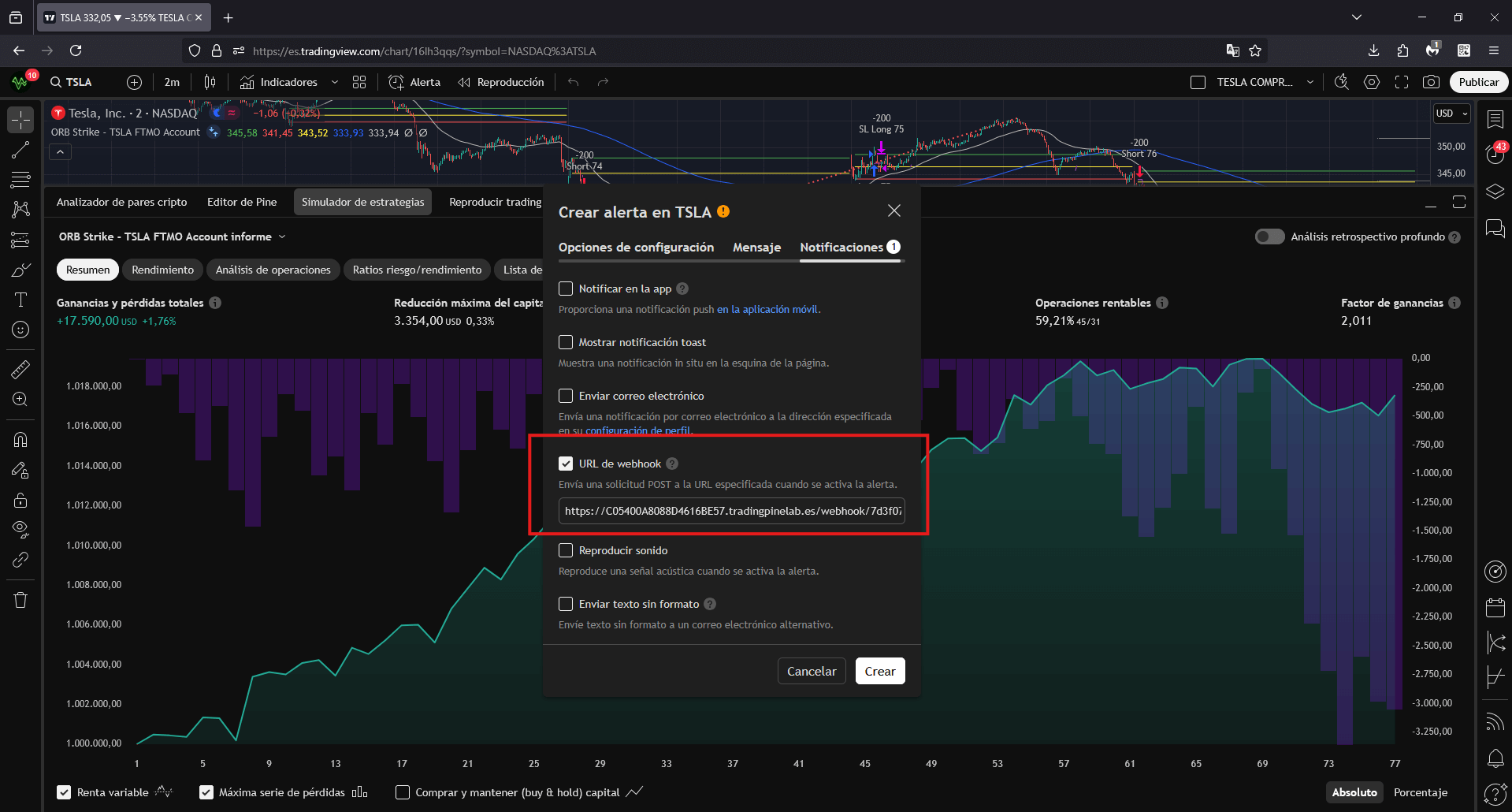Screen dimensions: 1512x812
Task: Pick the text annotation tool
Action: coord(20,300)
